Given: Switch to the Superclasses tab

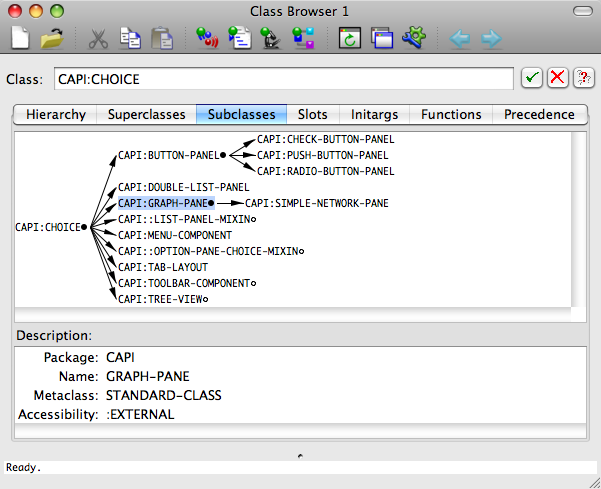Looking at the screenshot, I should [146, 115].
